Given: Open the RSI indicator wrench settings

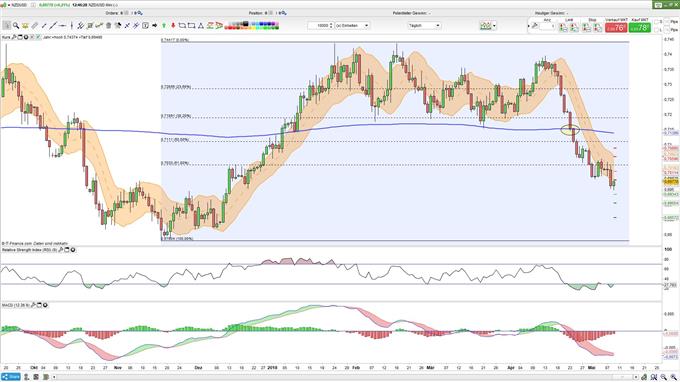Looking at the screenshot, I should click(x=61, y=250).
